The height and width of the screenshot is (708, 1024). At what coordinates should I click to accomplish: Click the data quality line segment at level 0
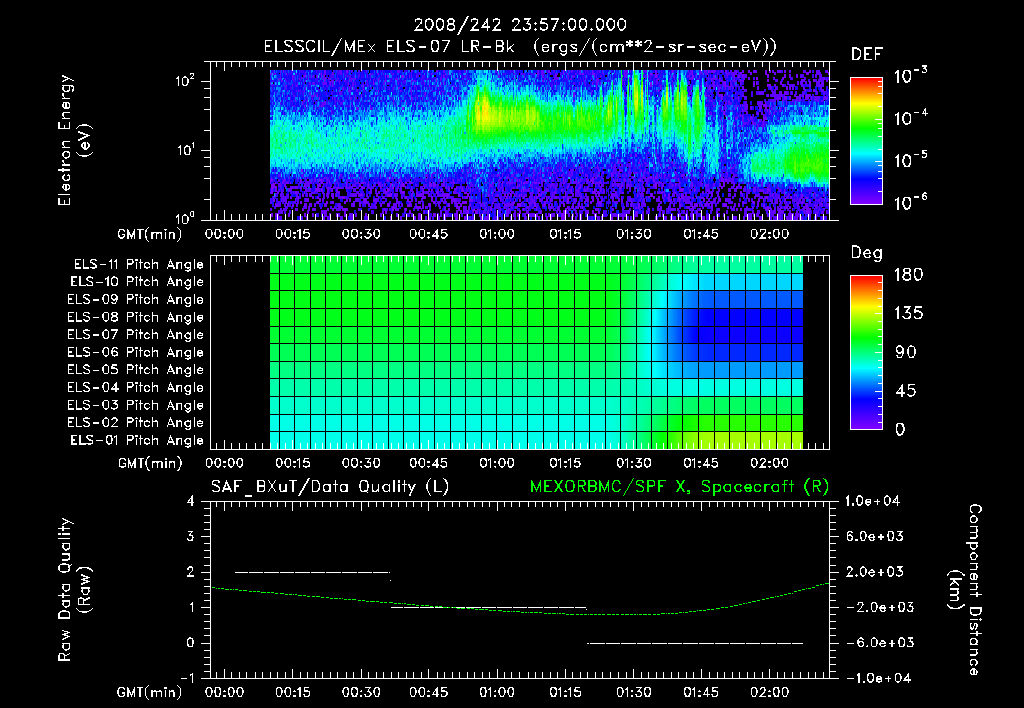click(695, 643)
